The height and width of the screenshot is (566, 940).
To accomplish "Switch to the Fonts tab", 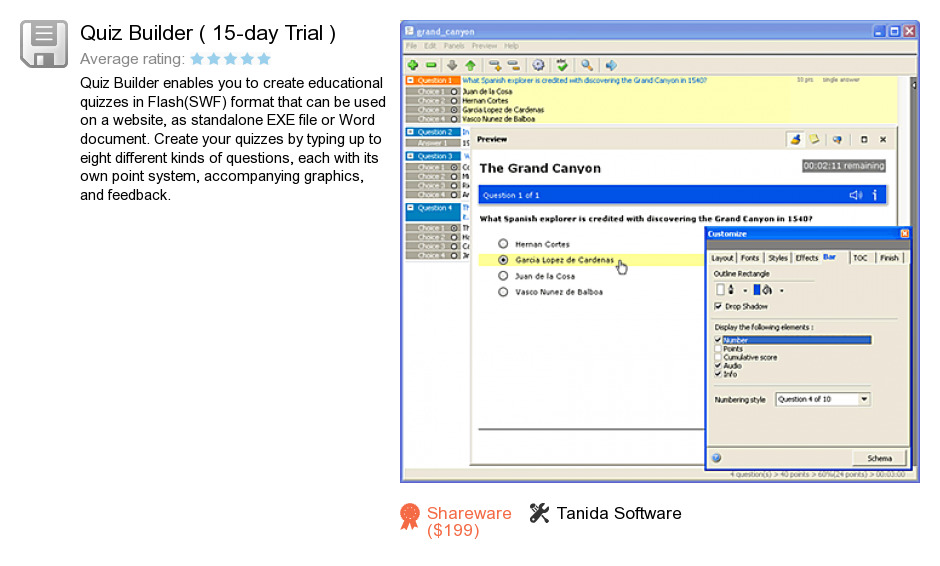I will [x=749, y=258].
